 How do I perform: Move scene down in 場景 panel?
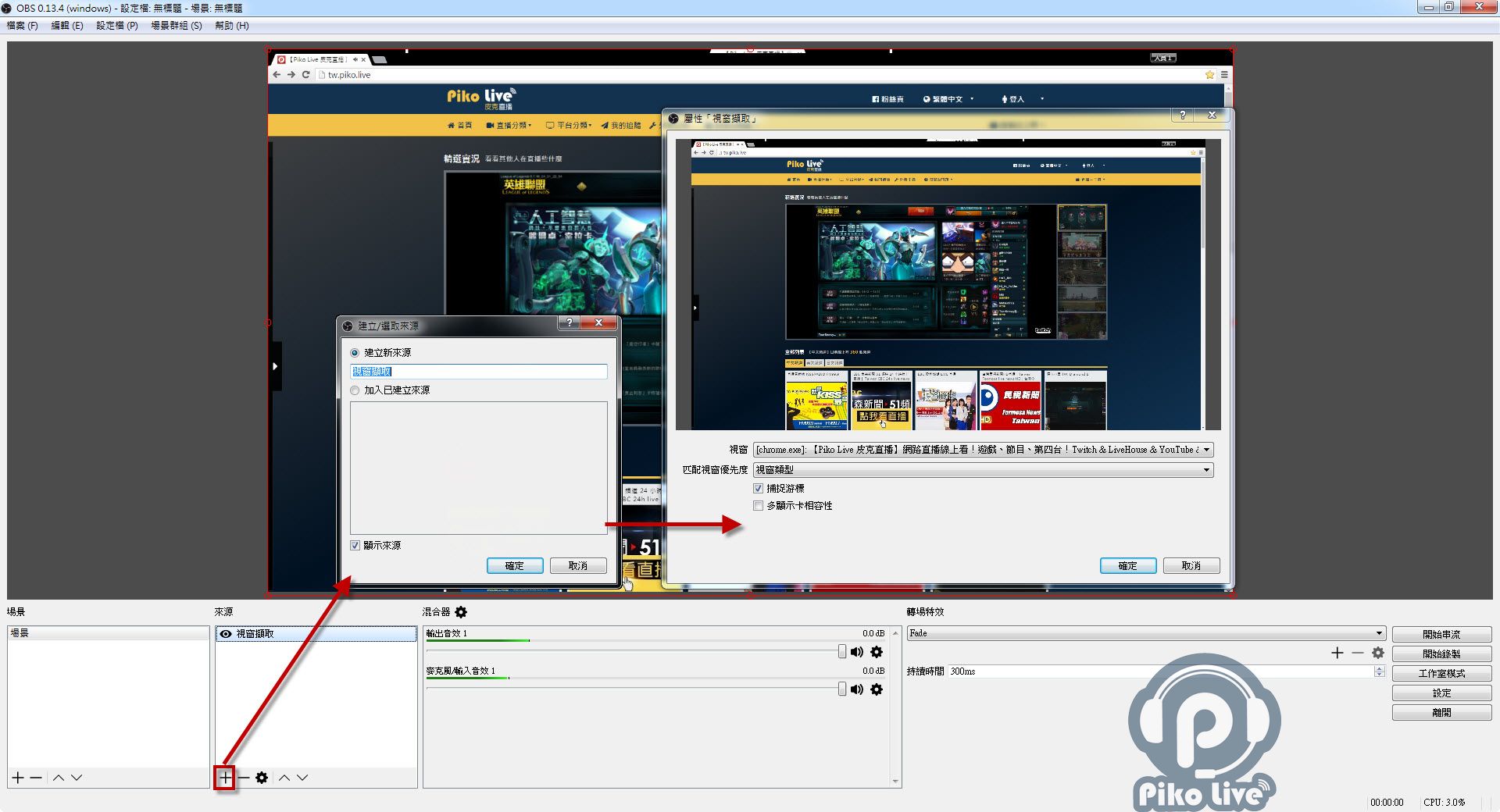tap(77, 778)
